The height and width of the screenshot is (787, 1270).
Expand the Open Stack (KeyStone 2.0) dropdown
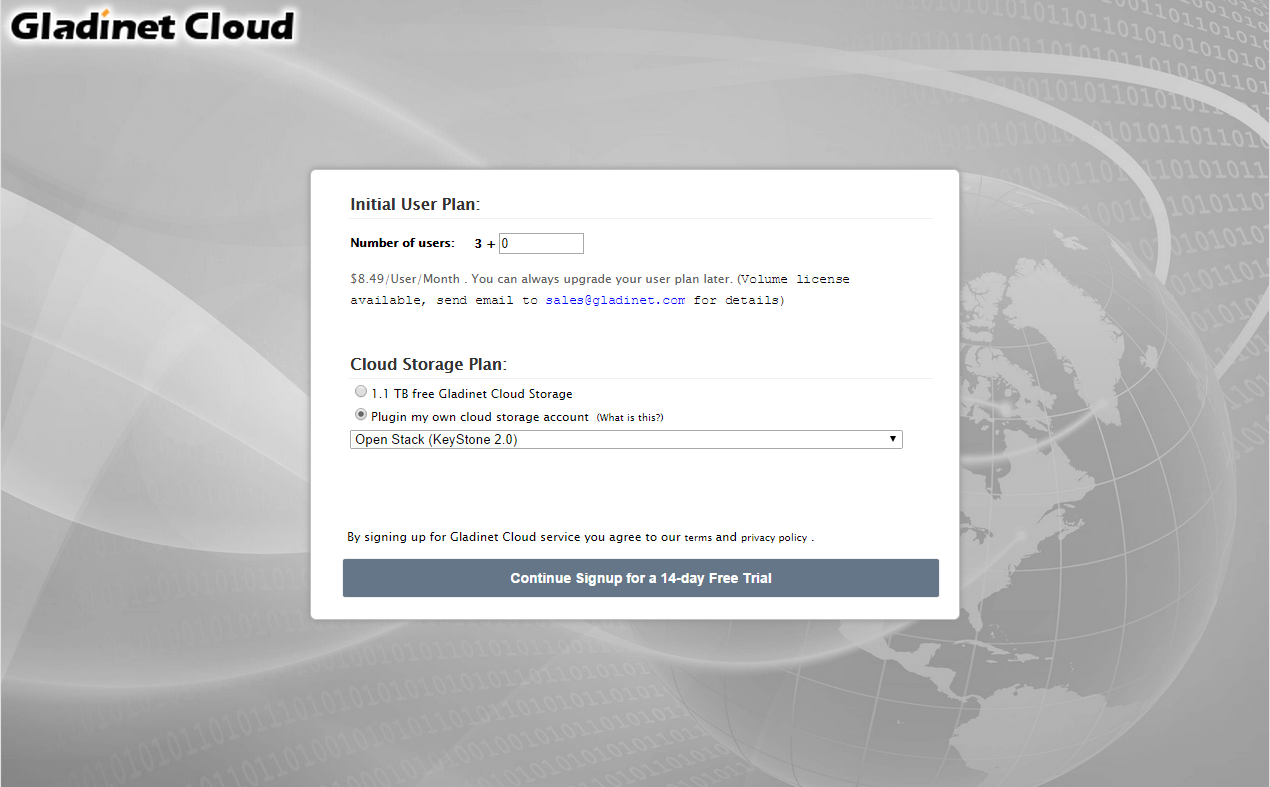coord(626,440)
